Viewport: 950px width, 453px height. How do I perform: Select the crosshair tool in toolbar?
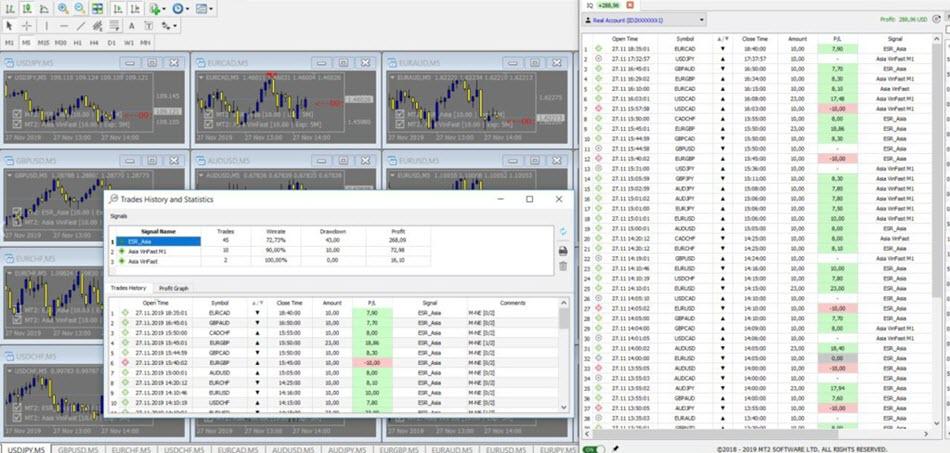26,25
